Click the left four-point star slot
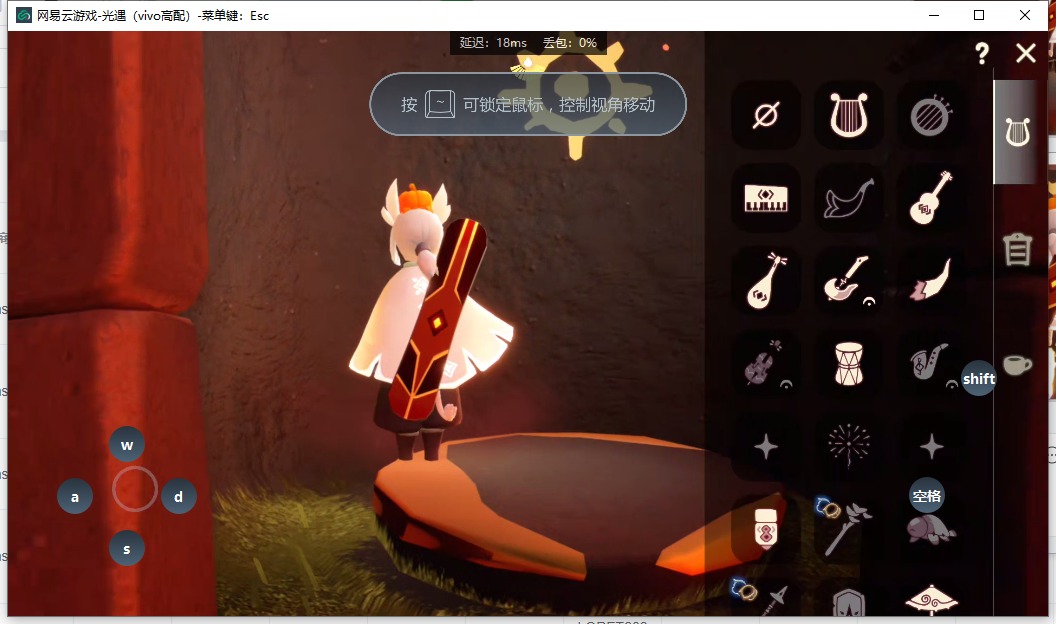Viewport: 1056px width, 624px height. pyautogui.click(x=766, y=446)
